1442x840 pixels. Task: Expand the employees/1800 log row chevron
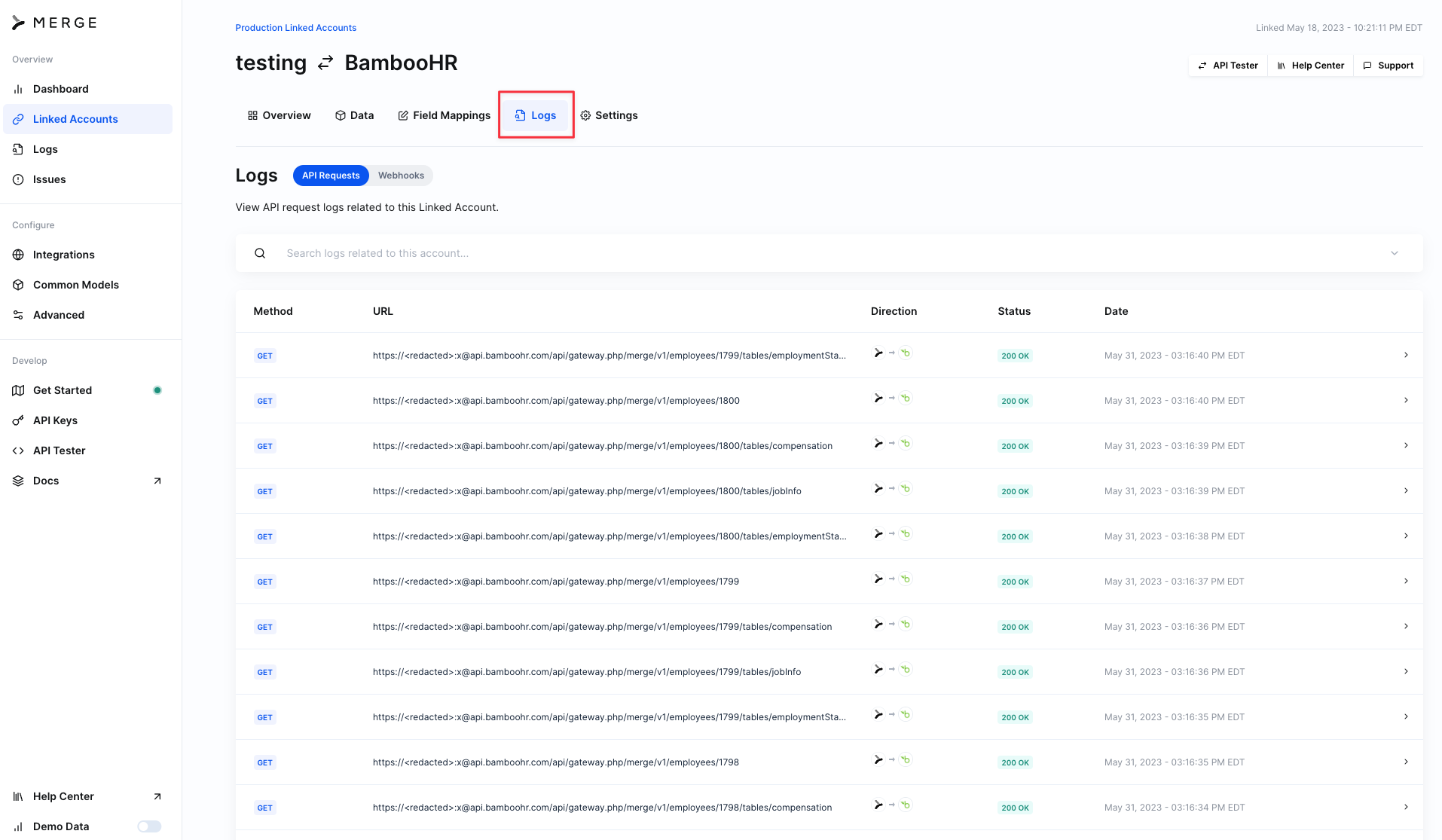[x=1406, y=400]
